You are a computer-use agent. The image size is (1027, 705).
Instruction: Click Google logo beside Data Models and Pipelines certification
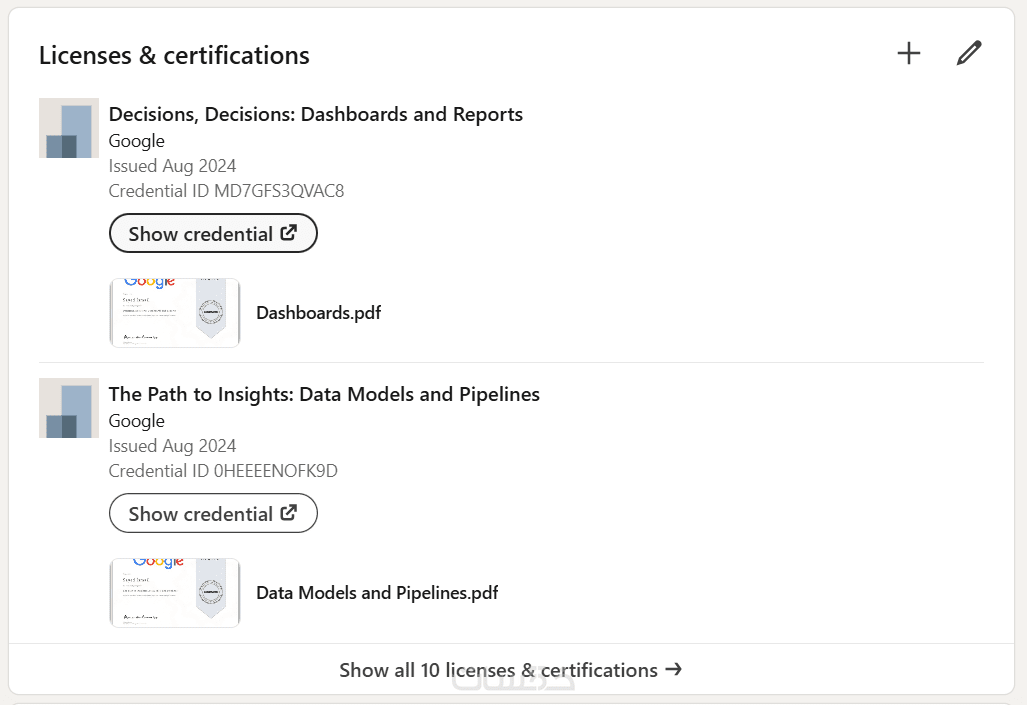pyautogui.click(x=69, y=408)
